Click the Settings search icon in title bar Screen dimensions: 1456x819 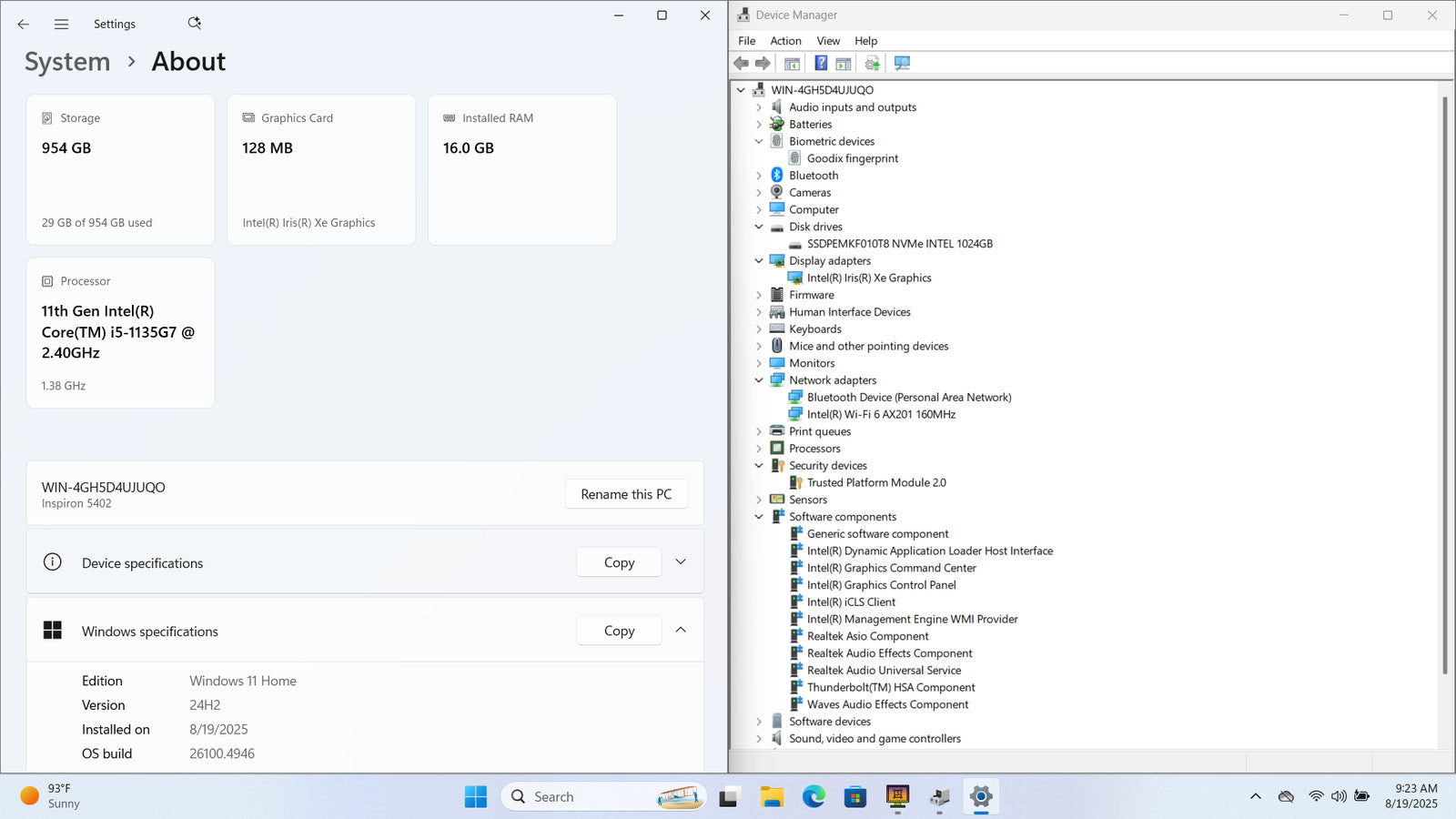[x=194, y=24]
